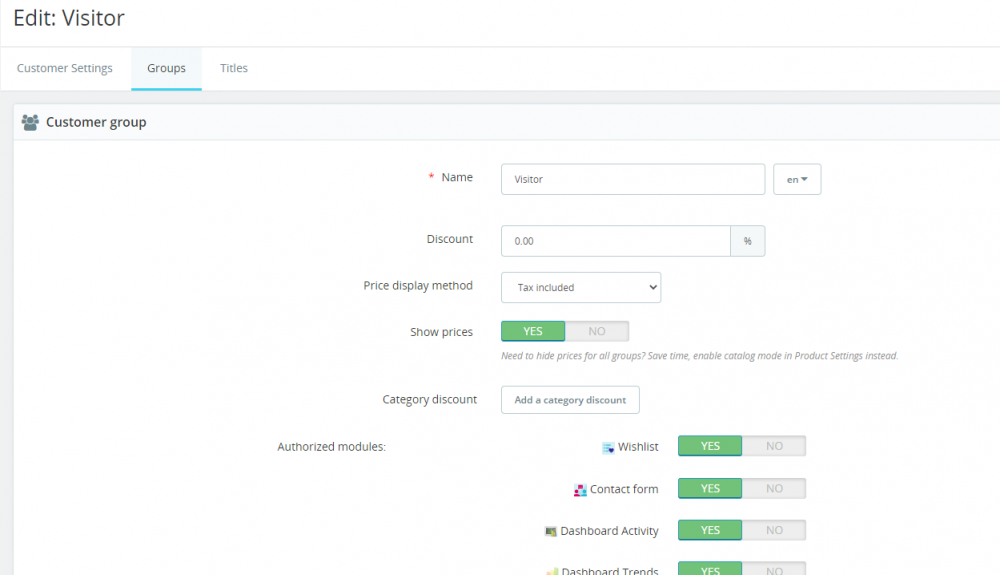
Task: Click the catalog mode hint text
Action: [x=699, y=356]
